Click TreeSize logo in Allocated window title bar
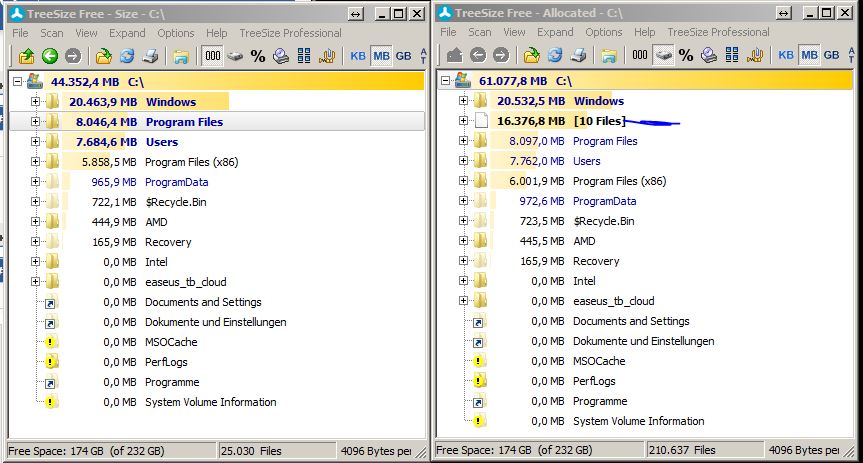Image resolution: width=863 pixels, height=463 pixels. 445,13
